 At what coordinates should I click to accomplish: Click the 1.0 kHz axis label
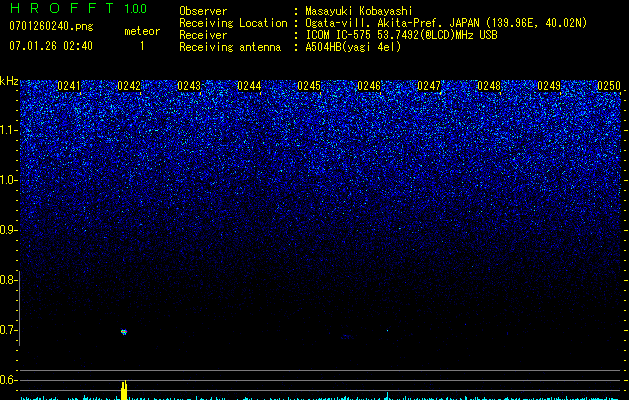tap(8, 180)
